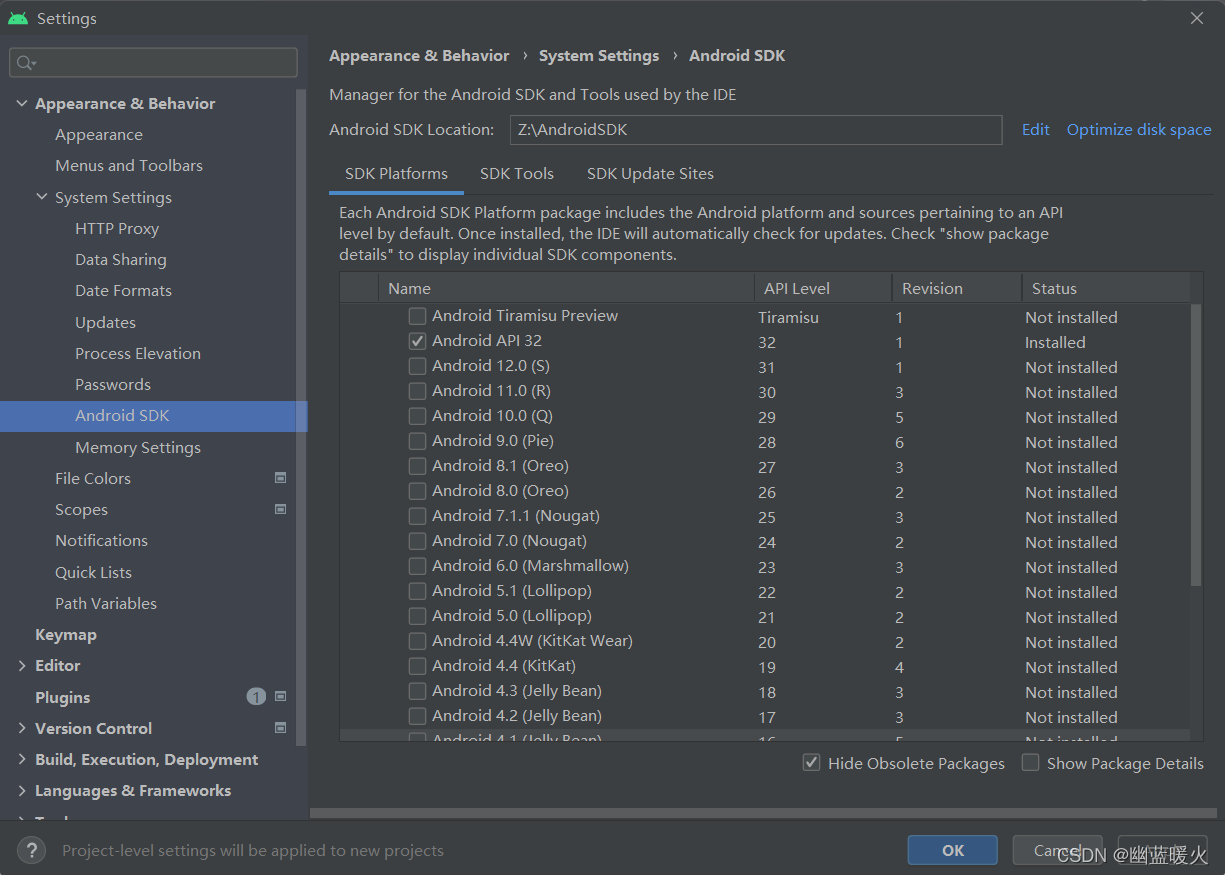Select the Android 5.1 (Lollipop) row text
Image resolution: width=1225 pixels, height=875 pixels.
[x=512, y=591]
